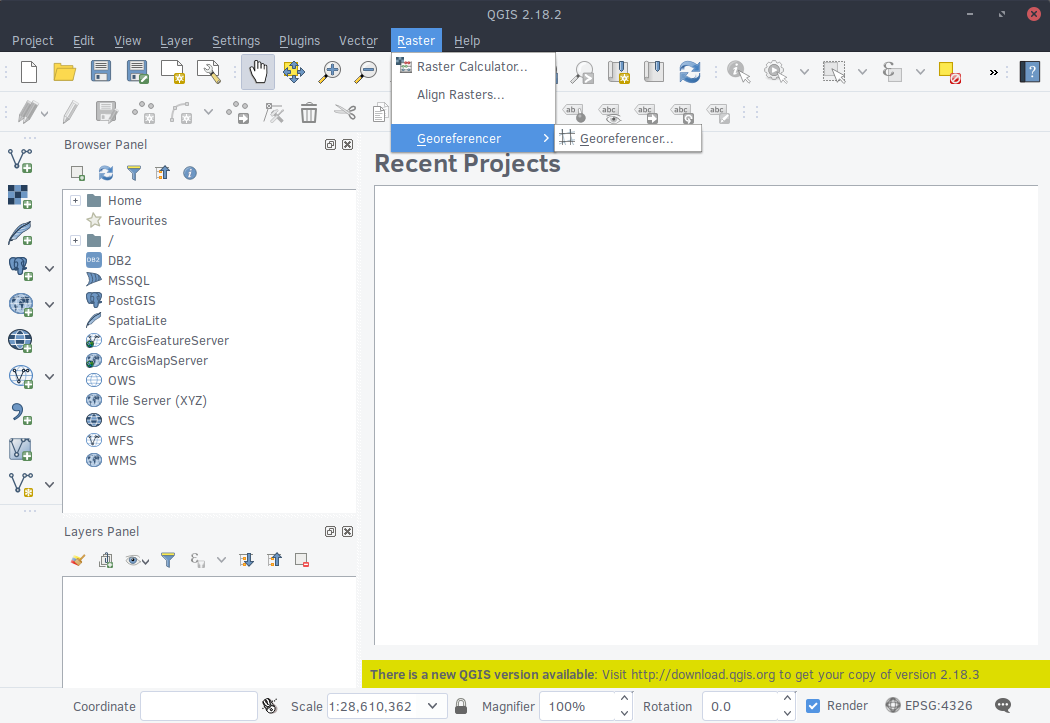
Task: Undock the Layers Panel
Action: (330, 532)
